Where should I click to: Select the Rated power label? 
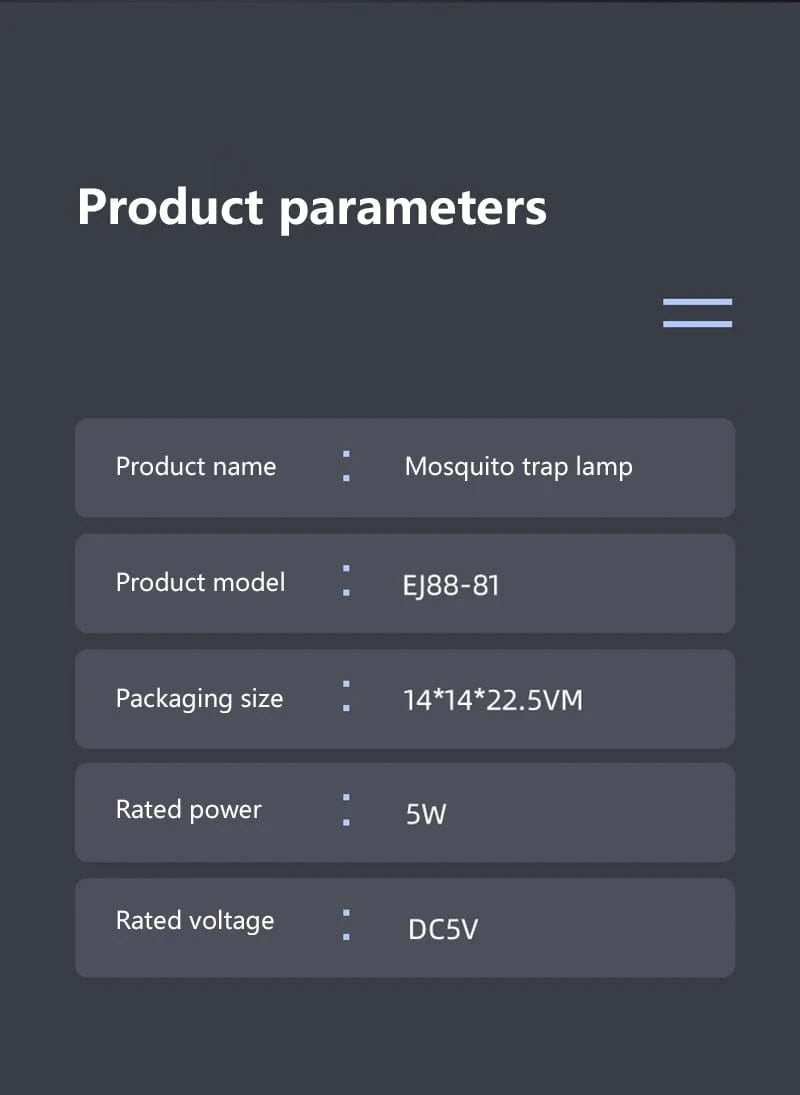[x=188, y=809]
